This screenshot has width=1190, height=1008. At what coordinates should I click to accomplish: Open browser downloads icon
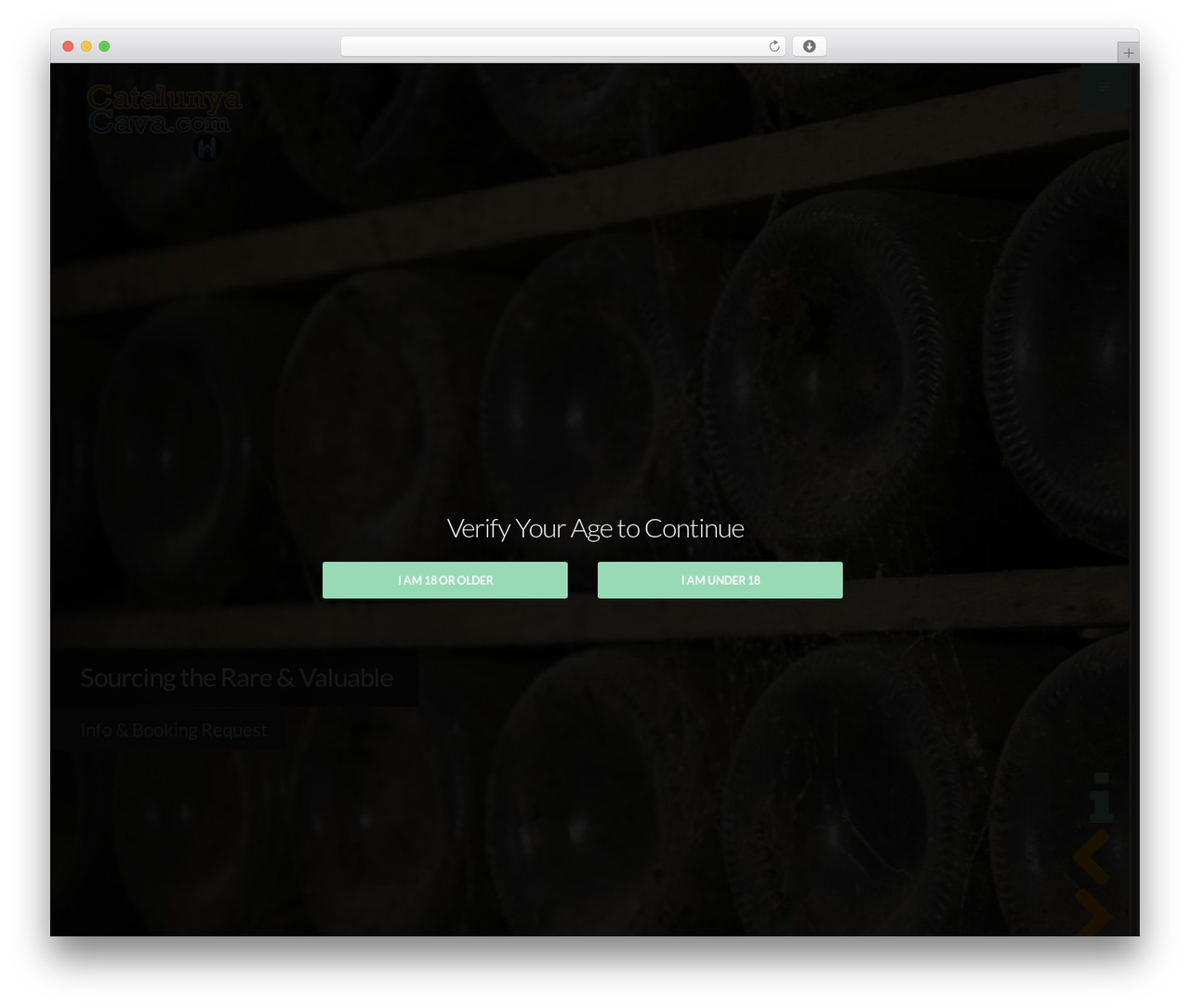(809, 46)
